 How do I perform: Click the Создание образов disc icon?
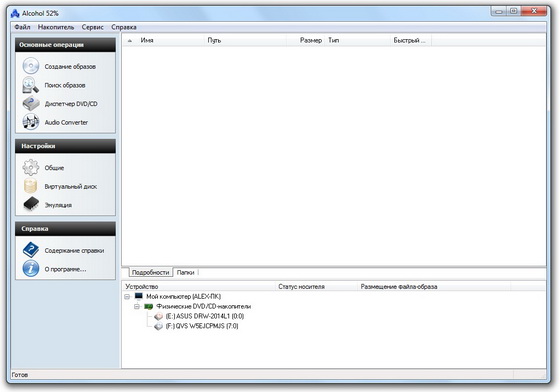31,66
